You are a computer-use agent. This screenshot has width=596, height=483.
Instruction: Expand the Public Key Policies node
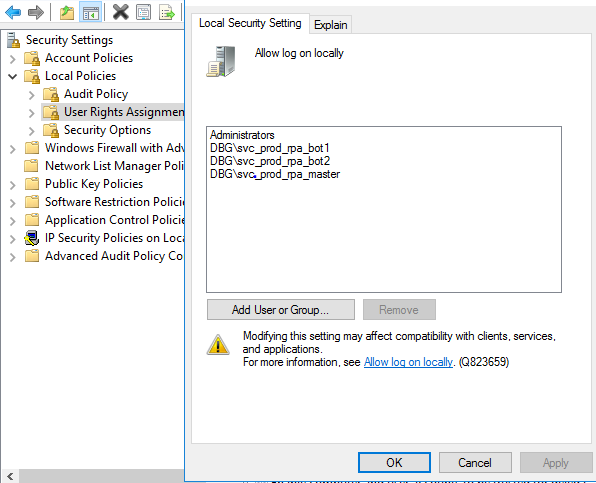coord(13,185)
